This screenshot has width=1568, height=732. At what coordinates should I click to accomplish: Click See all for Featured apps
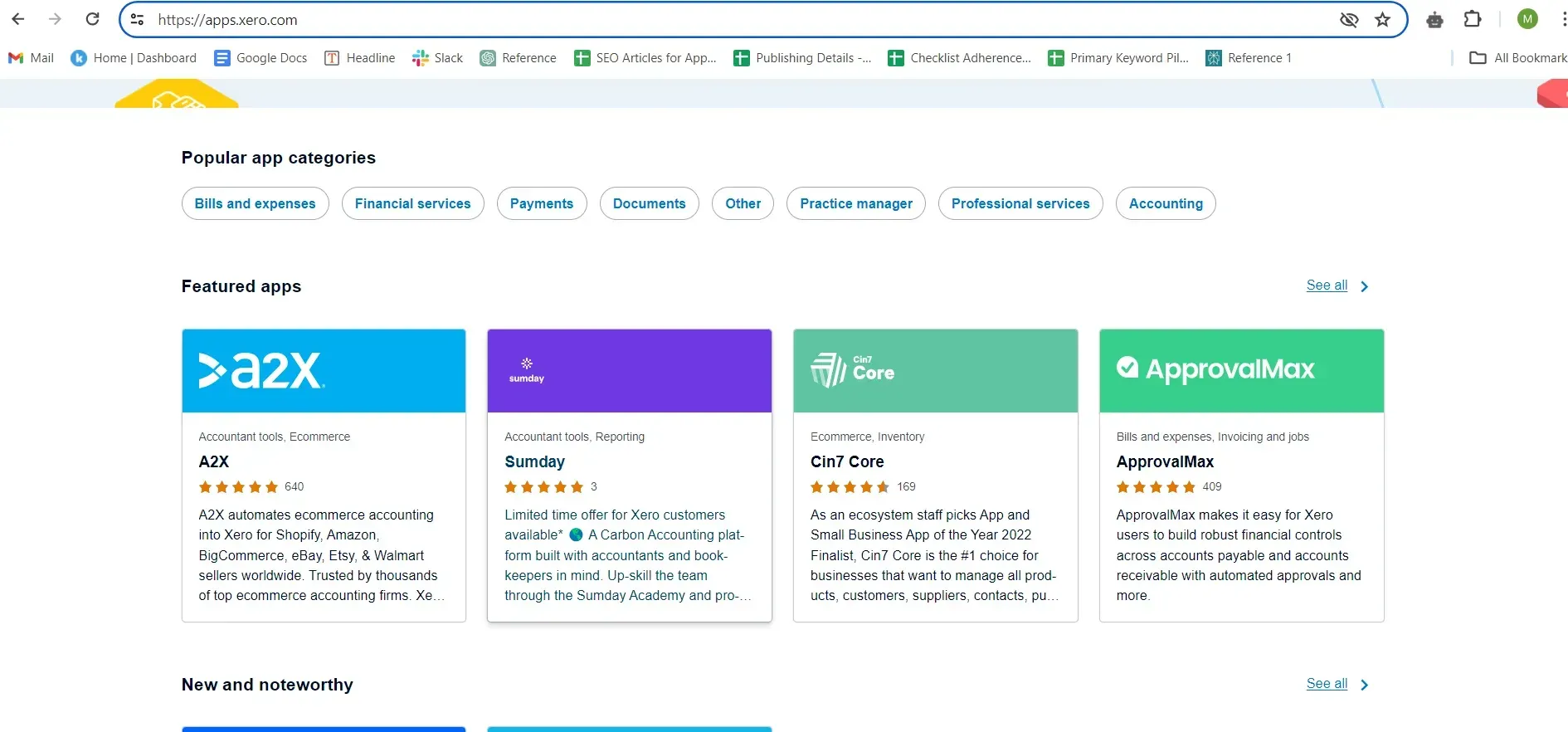tap(1327, 285)
